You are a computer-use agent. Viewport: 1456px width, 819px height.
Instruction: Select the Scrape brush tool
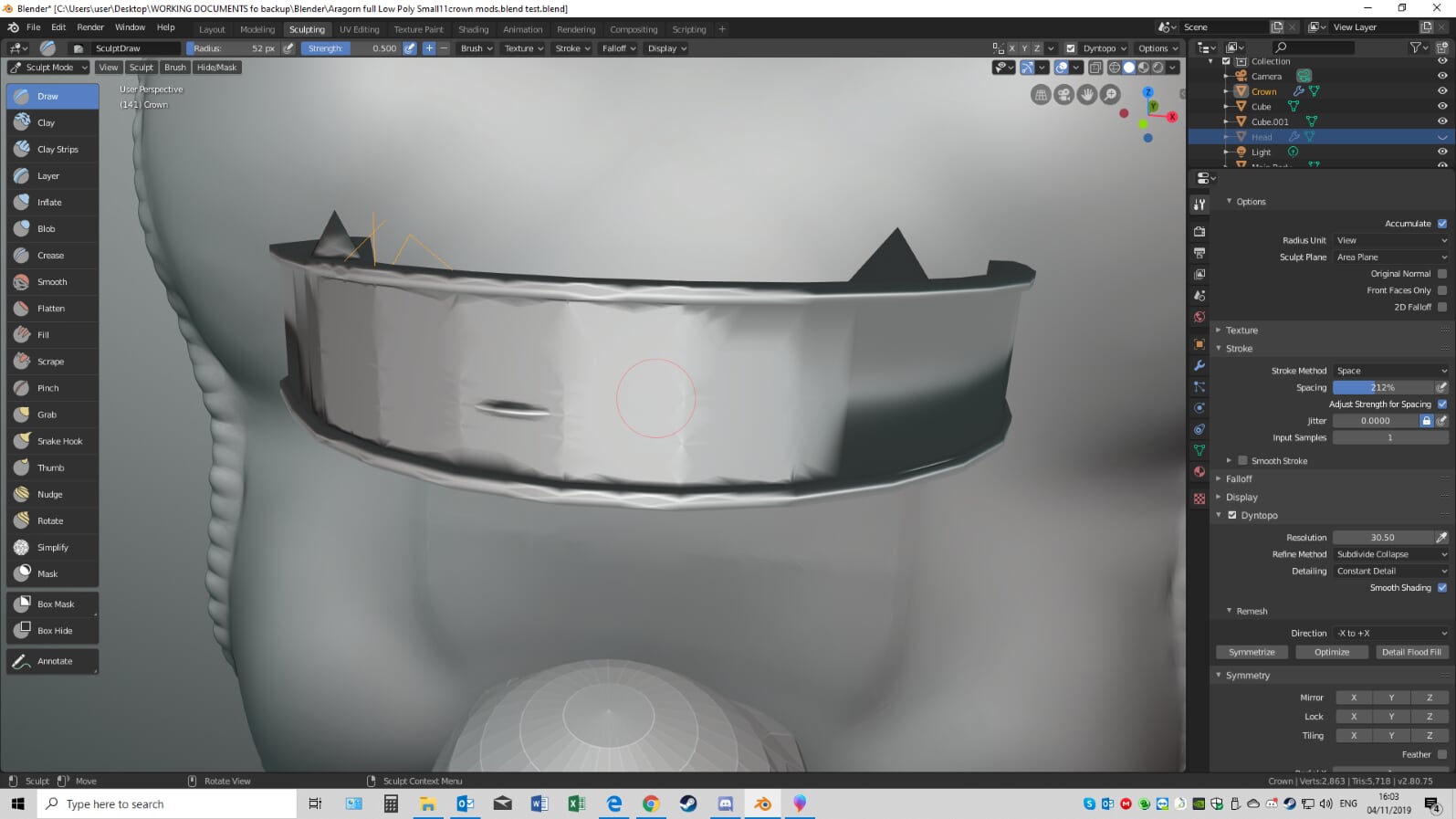(x=53, y=361)
